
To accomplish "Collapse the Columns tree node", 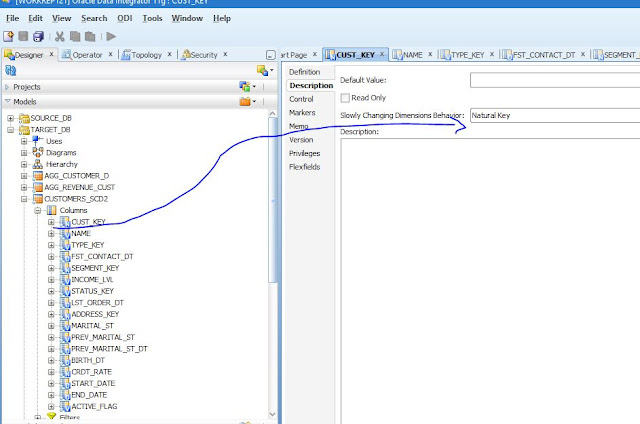I will click(x=38, y=211).
